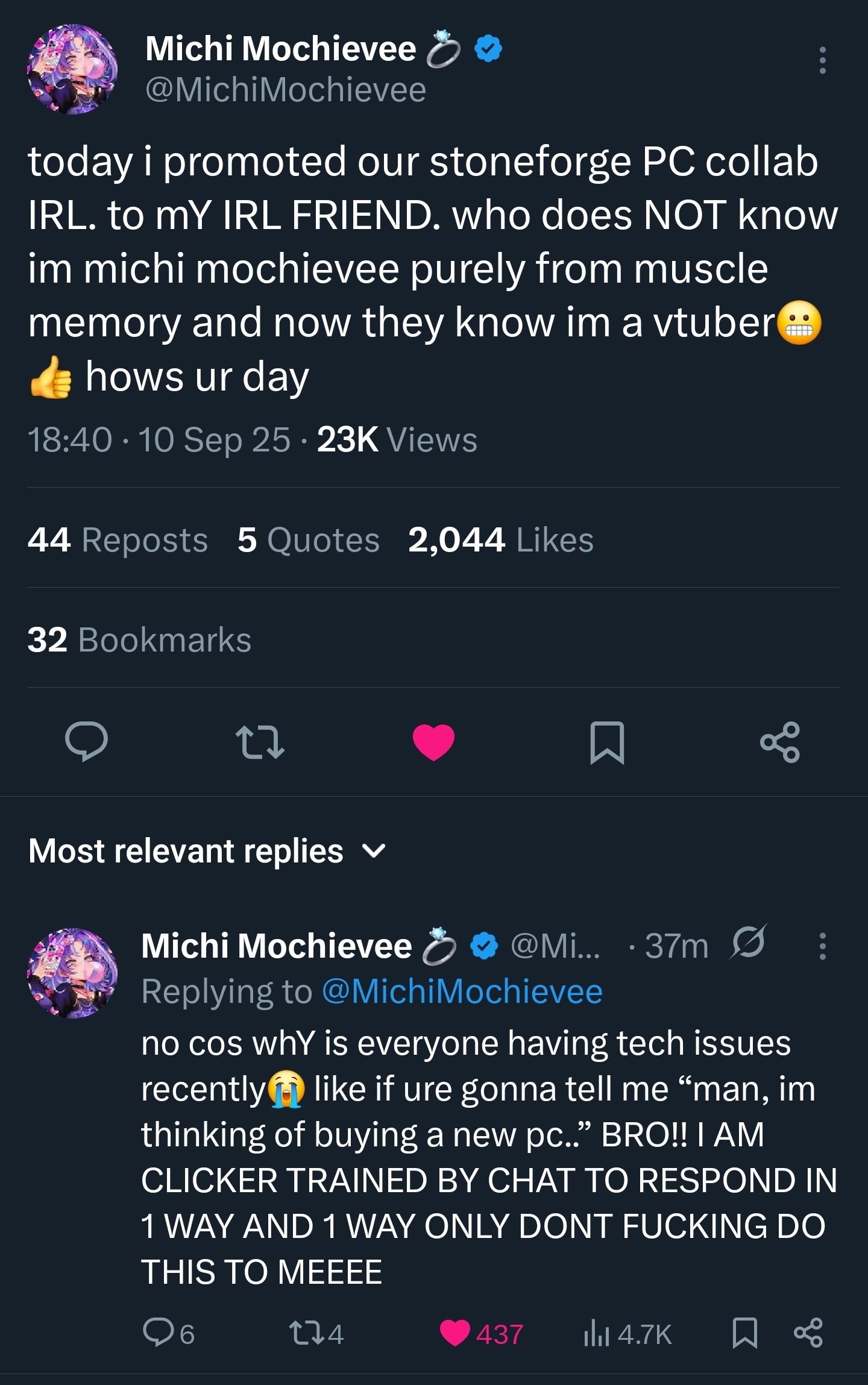
Task: Repost the main stoneforge post
Action: click(260, 741)
